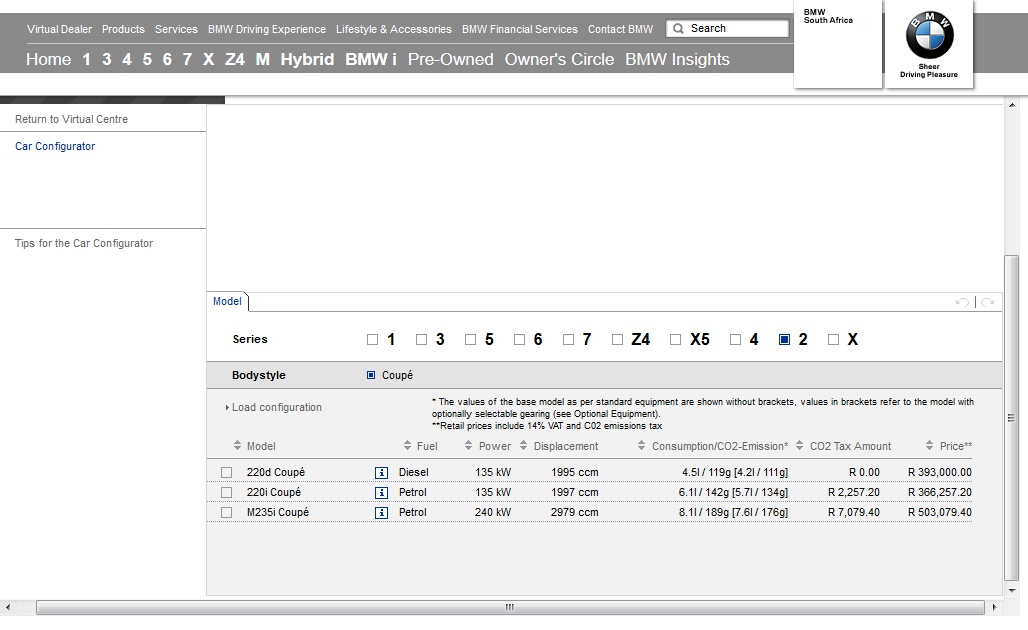Click the M235i Coupé info icon
Screen dimensions: 1028x630
pyautogui.click(x=381, y=512)
